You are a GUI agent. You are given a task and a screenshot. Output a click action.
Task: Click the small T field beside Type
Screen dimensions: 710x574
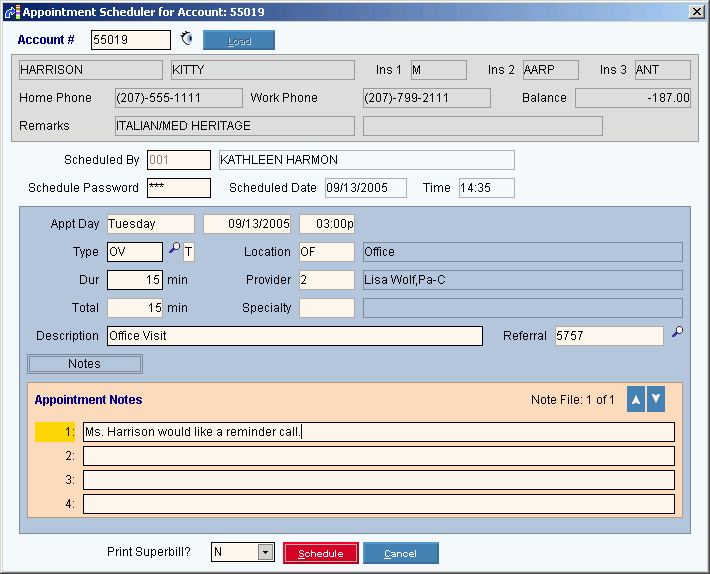pos(189,252)
